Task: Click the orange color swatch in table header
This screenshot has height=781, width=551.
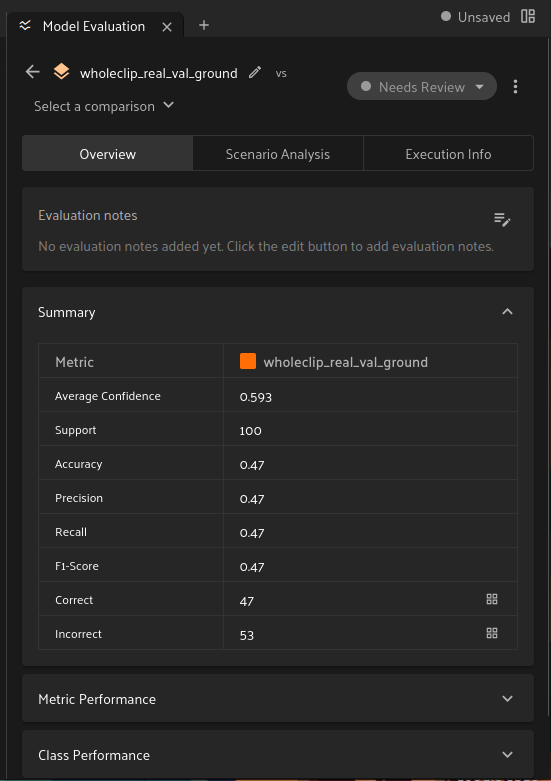Action: [248, 361]
